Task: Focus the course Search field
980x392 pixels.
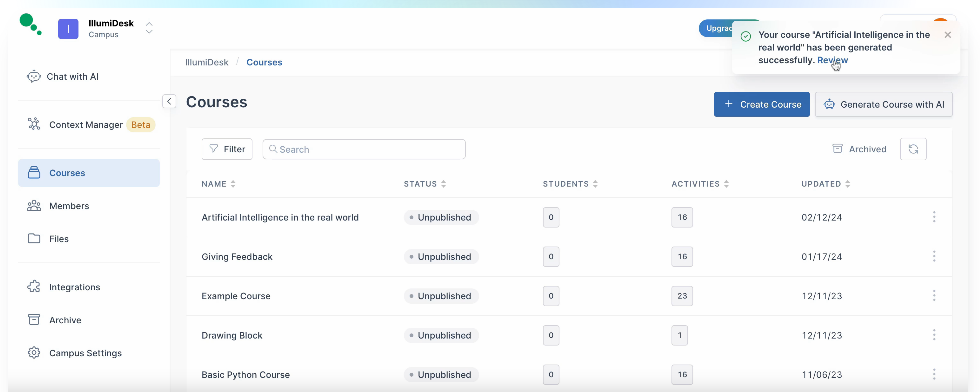Action: coord(364,149)
